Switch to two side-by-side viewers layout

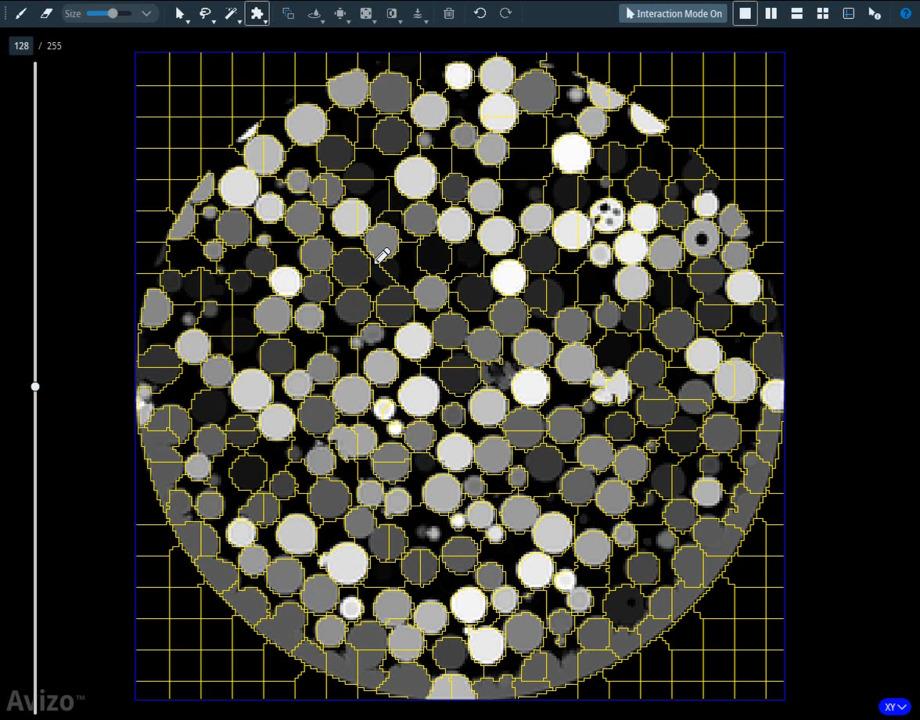click(771, 14)
